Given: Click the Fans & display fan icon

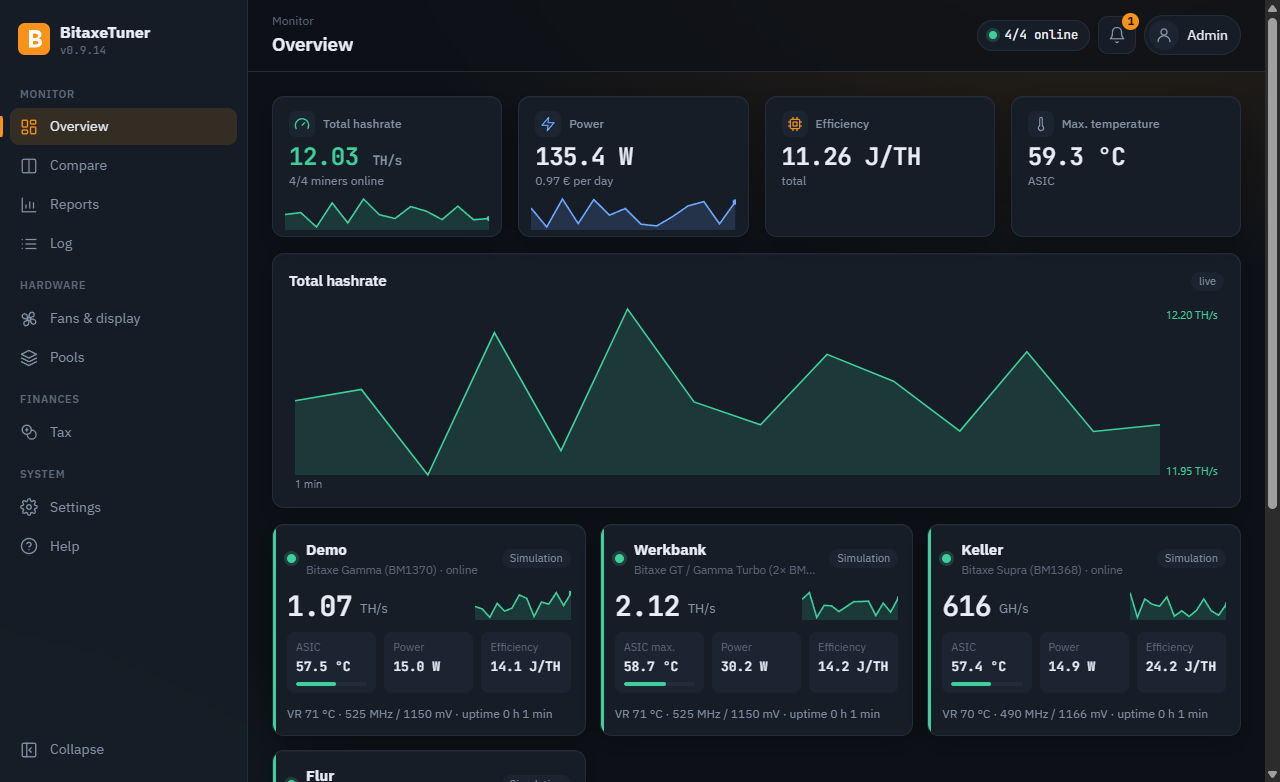Looking at the screenshot, I should pos(29,318).
